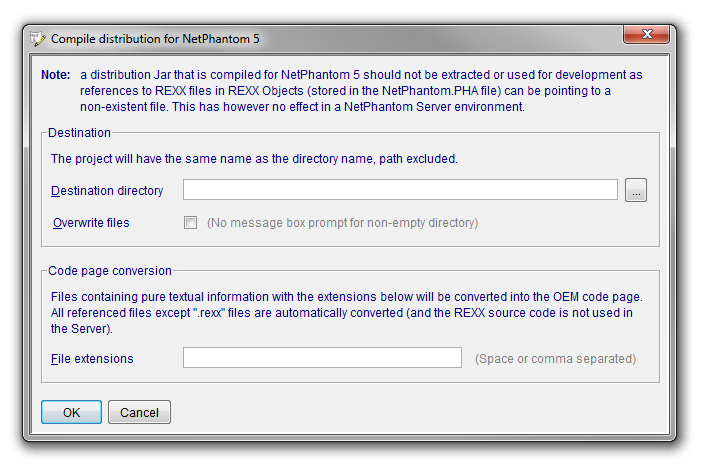Click the 'Space or comma separated' hint
The width and height of the screenshot is (704, 470).
point(555,359)
